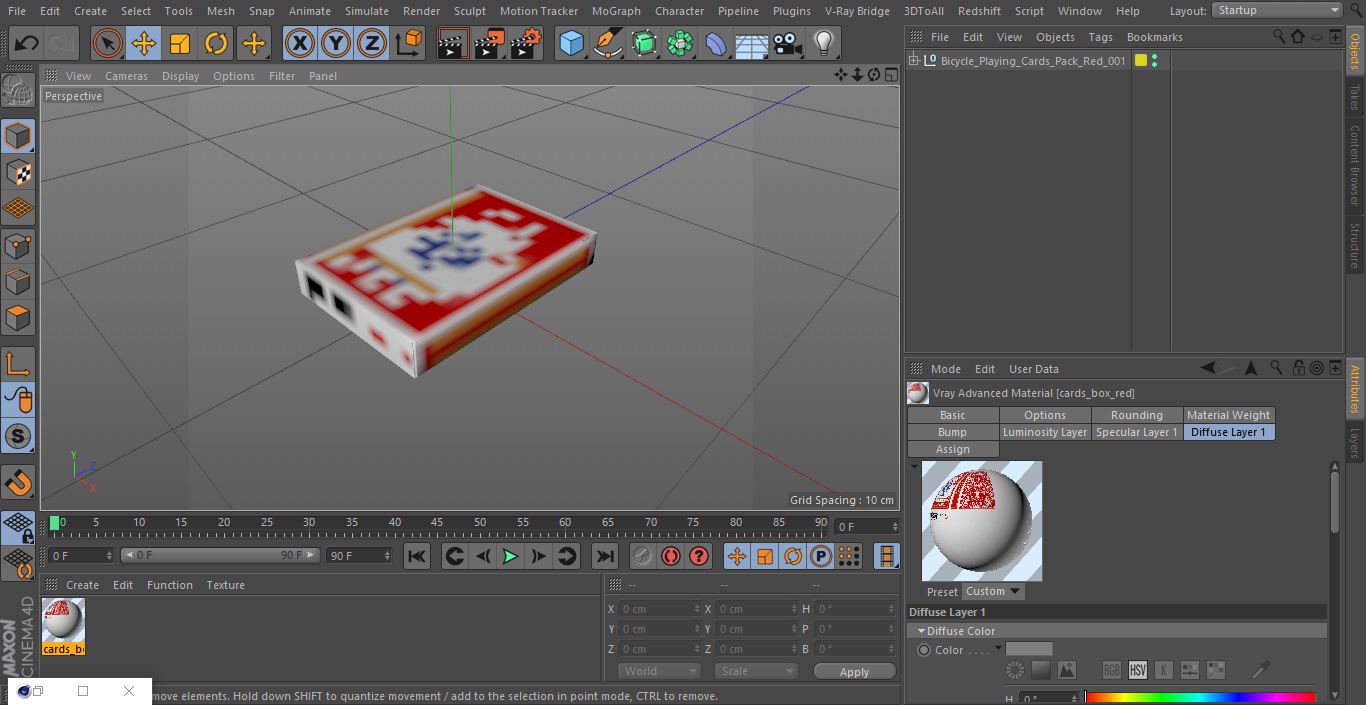Click Render Active View clapperboard icon
Screen dimensions: 1366x705
click(453, 44)
